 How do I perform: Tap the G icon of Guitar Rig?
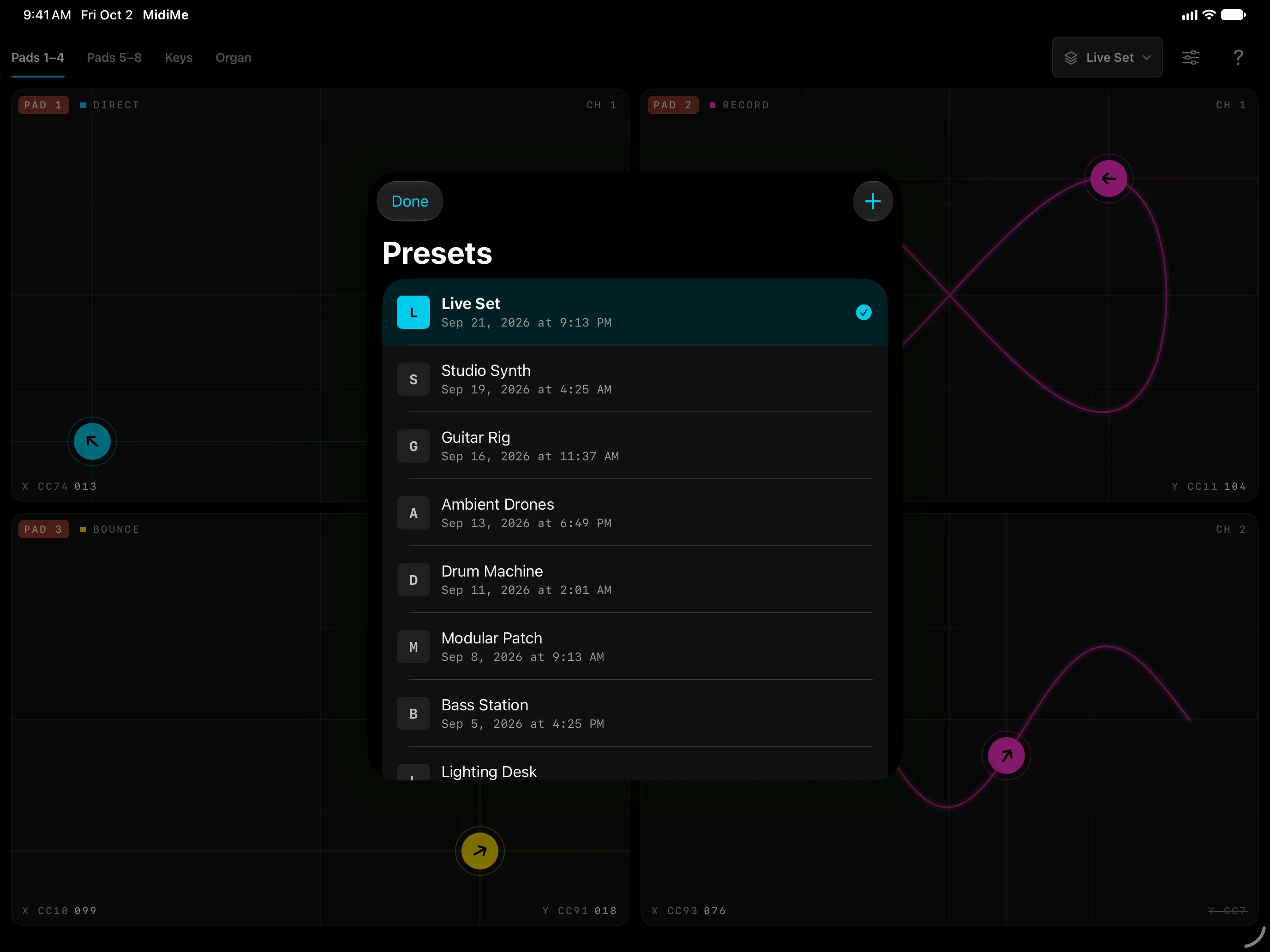pyautogui.click(x=413, y=446)
